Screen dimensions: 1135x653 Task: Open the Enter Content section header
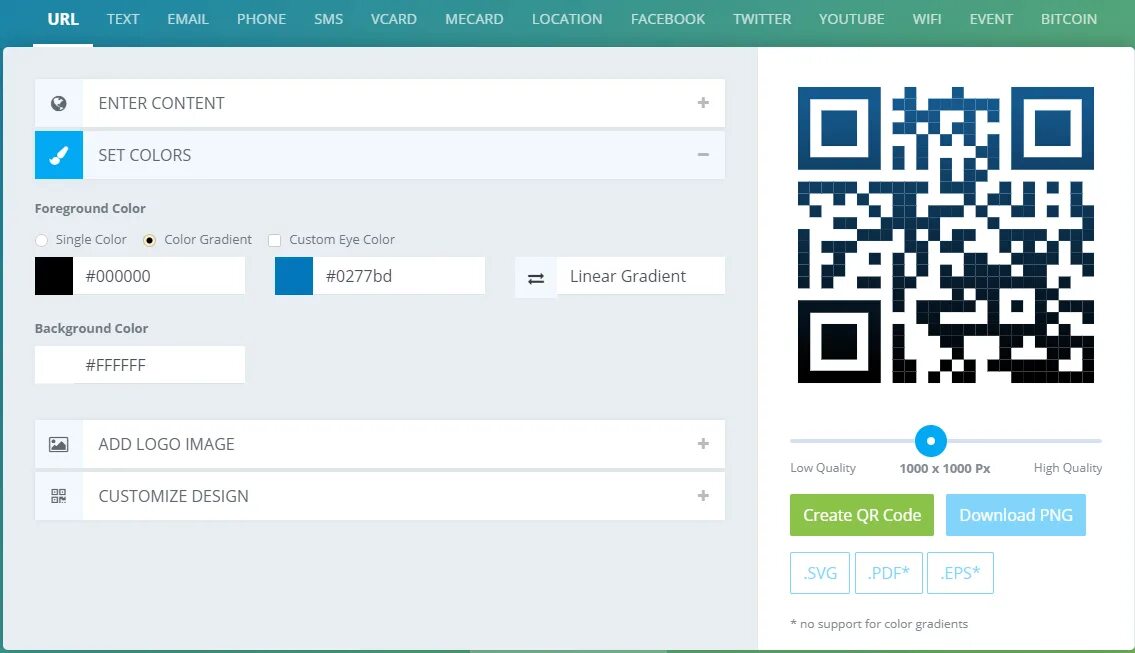379,103
